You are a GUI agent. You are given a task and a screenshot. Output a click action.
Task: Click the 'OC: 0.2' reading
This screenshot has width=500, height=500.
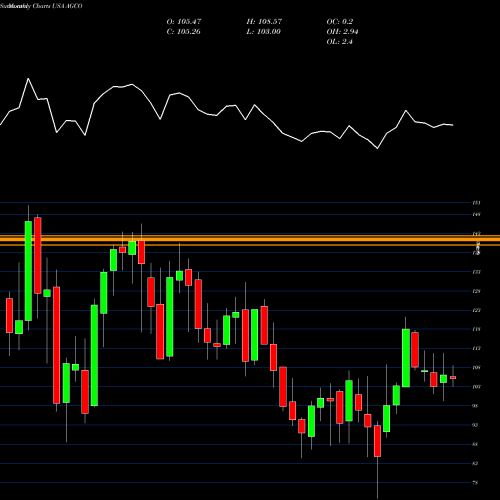pos(339,22)
